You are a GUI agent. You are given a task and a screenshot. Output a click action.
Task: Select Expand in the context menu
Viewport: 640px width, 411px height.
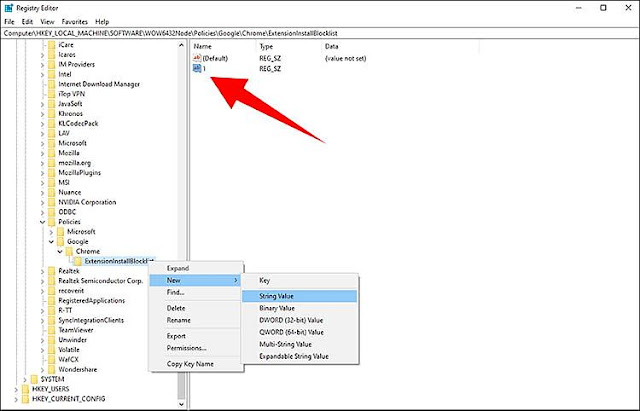(195, 268)
